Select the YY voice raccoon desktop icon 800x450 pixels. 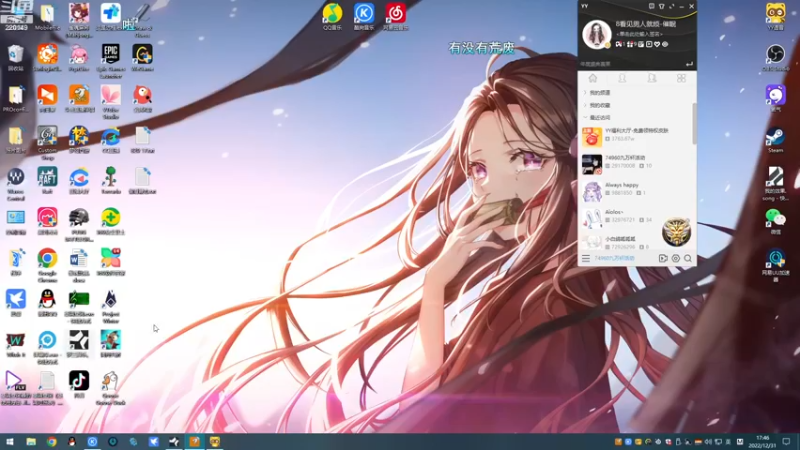[x=775, y=16]
